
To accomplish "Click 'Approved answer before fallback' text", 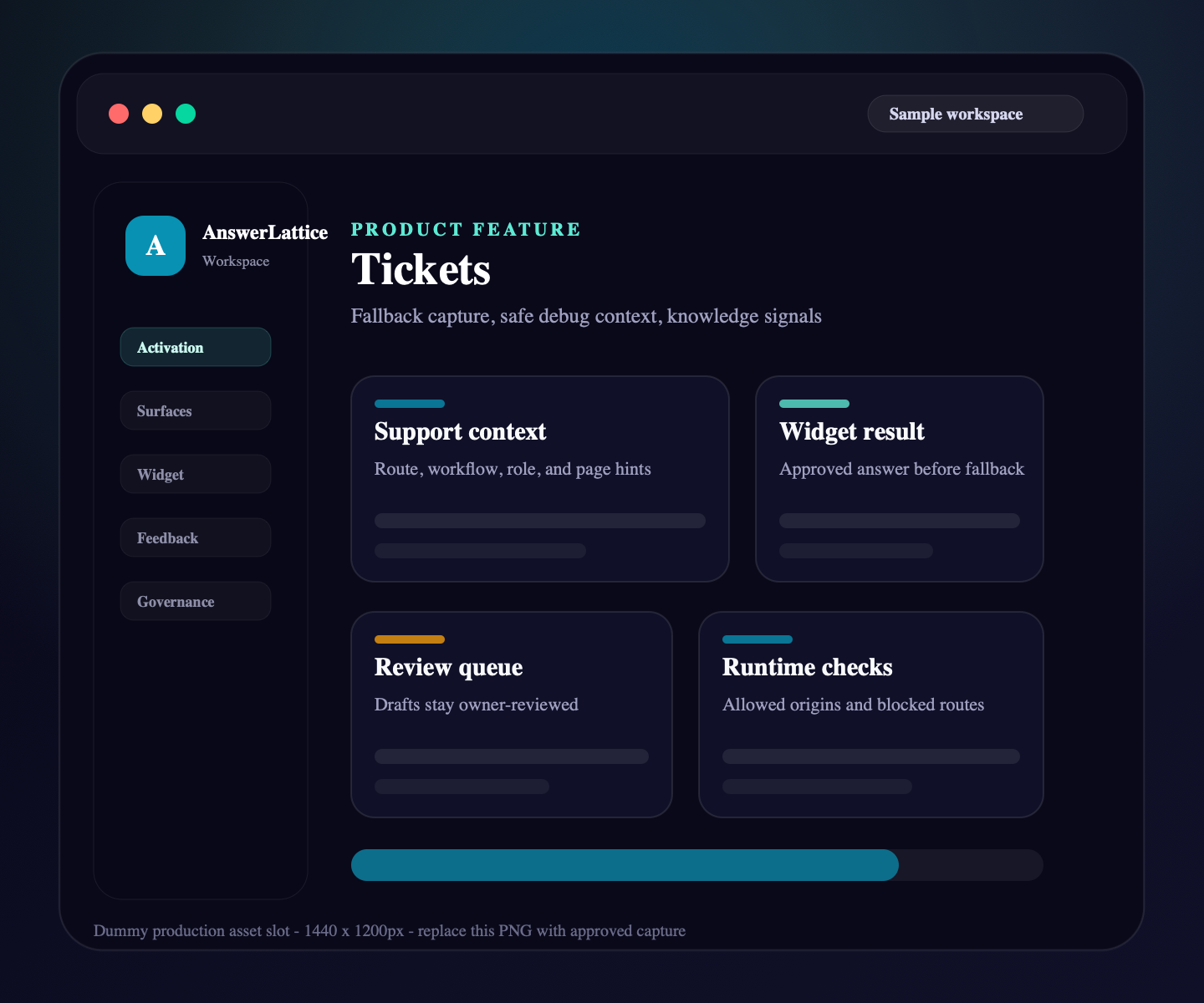I will click(x=901, y=469).
